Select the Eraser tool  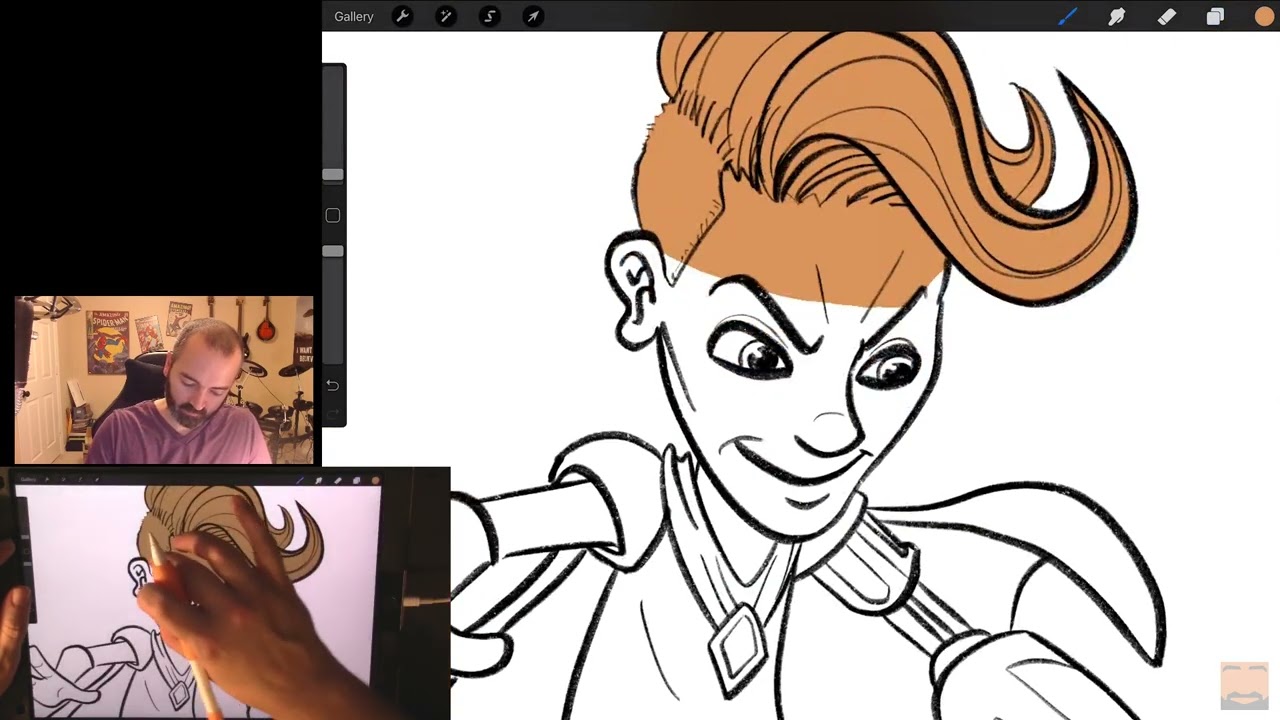(1166, 16)
